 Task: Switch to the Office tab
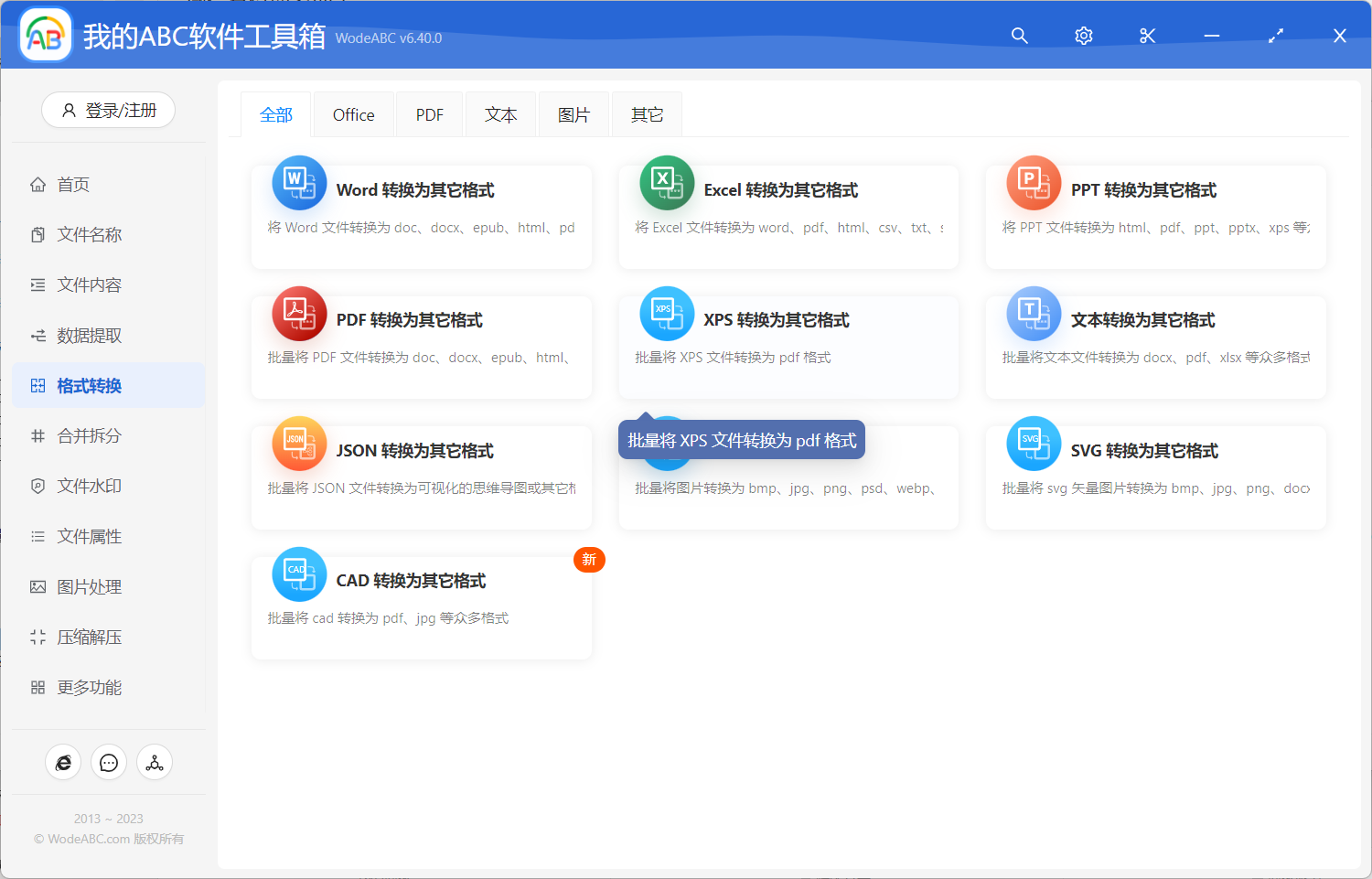[353, 113]
